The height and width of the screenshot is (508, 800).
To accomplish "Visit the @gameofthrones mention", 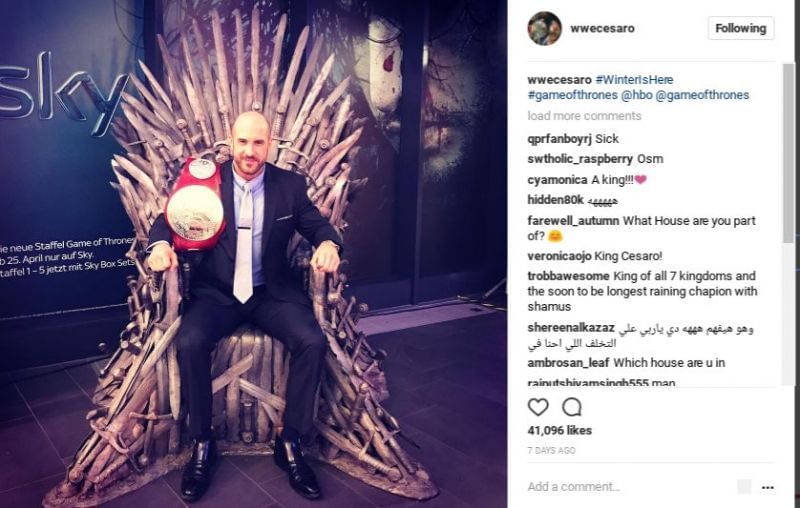I will 702,95.
